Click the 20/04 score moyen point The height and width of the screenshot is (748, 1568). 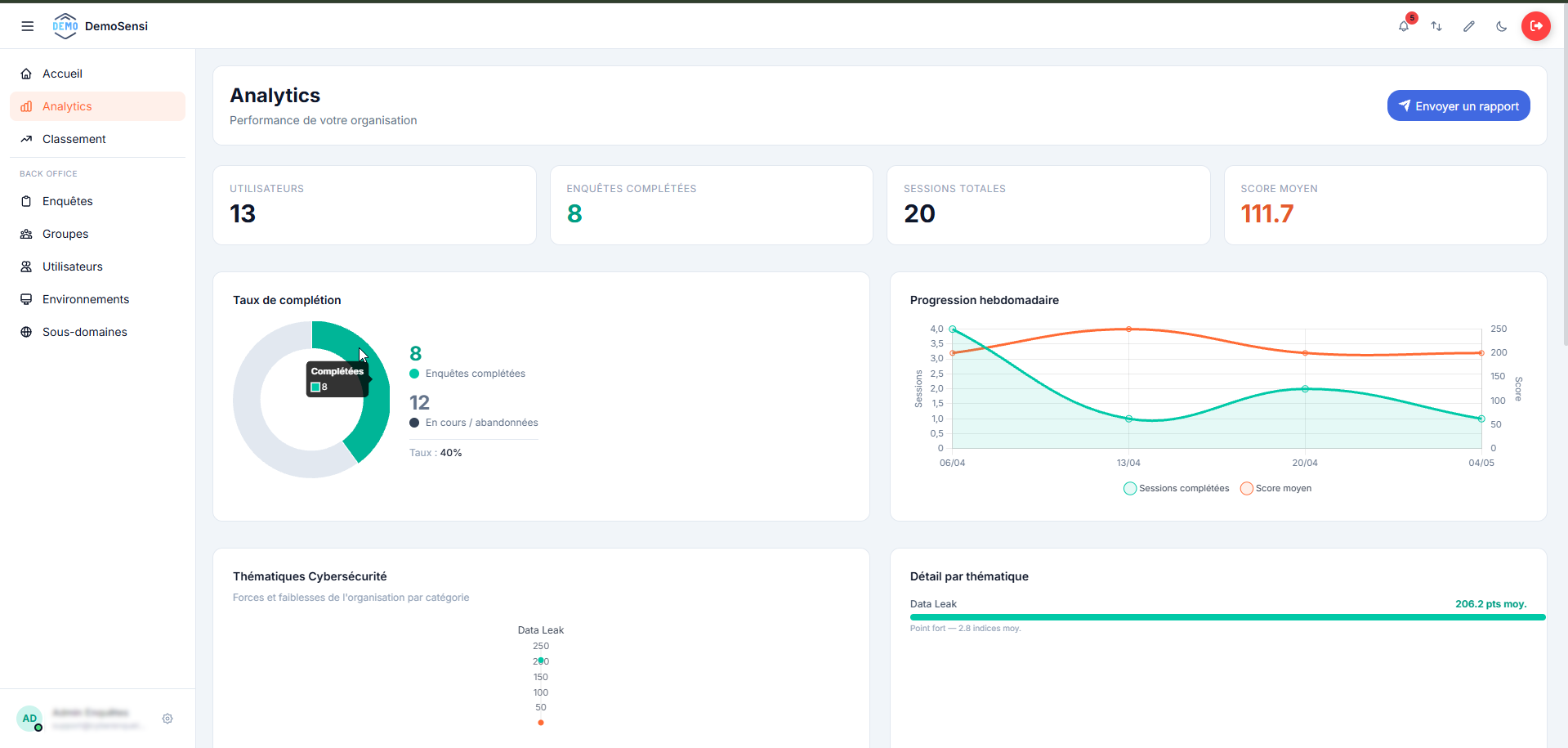pos(1305,353)
